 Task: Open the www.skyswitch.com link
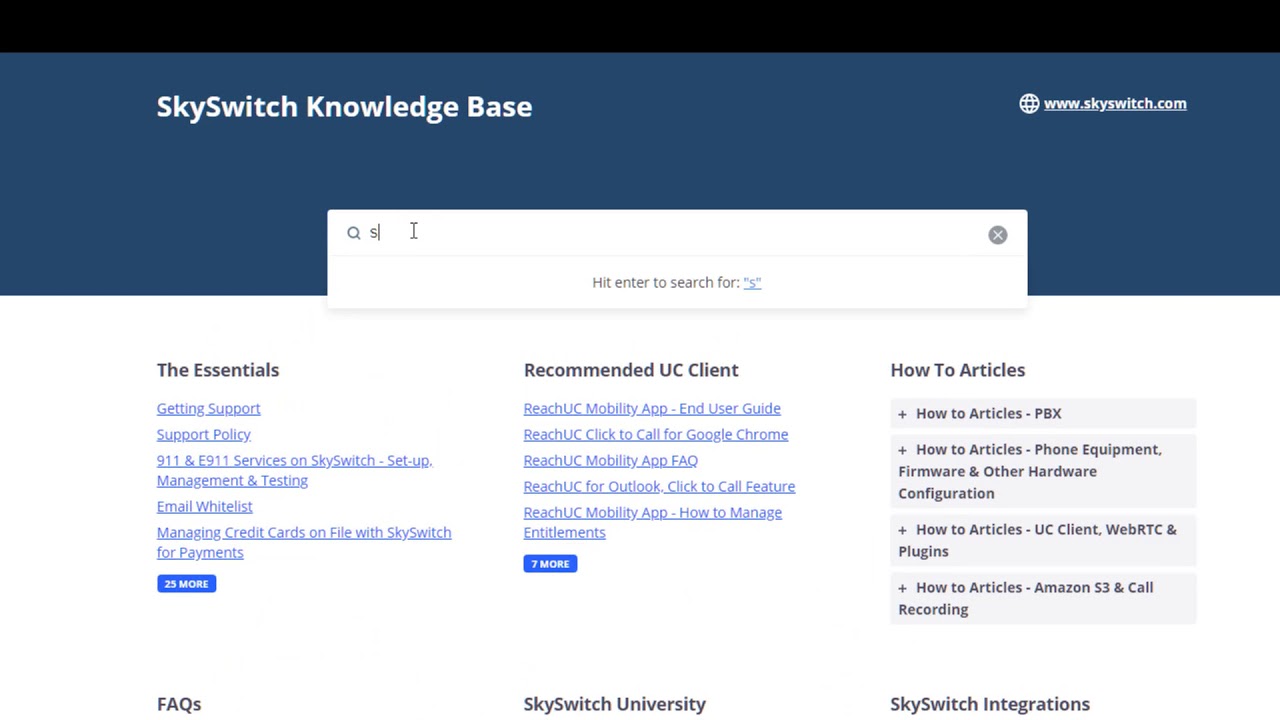[1115, 104]
